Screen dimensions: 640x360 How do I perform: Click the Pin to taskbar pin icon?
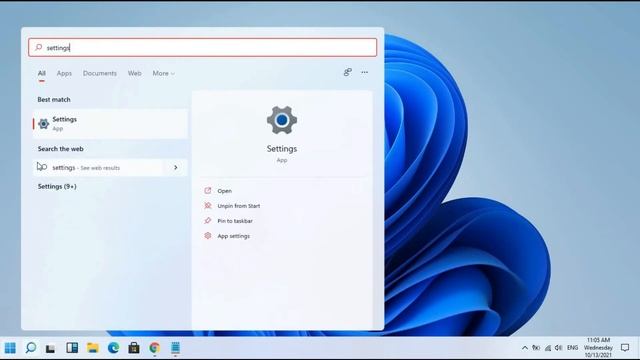pos(208,221)
